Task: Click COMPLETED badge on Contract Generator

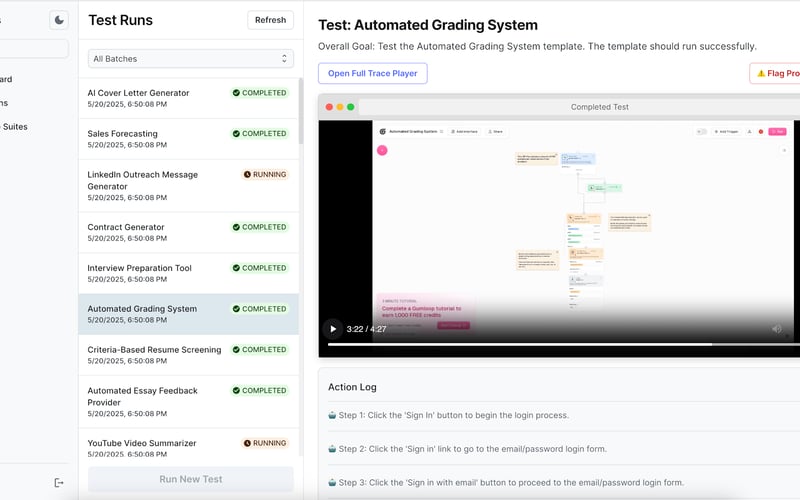Action: [260, 227]
